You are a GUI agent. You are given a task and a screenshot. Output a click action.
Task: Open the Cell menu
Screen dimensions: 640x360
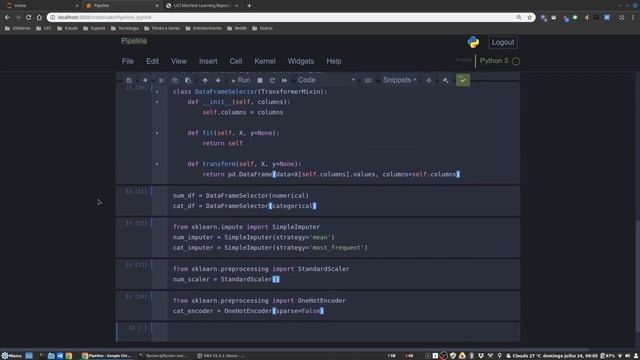pos(236,61)
